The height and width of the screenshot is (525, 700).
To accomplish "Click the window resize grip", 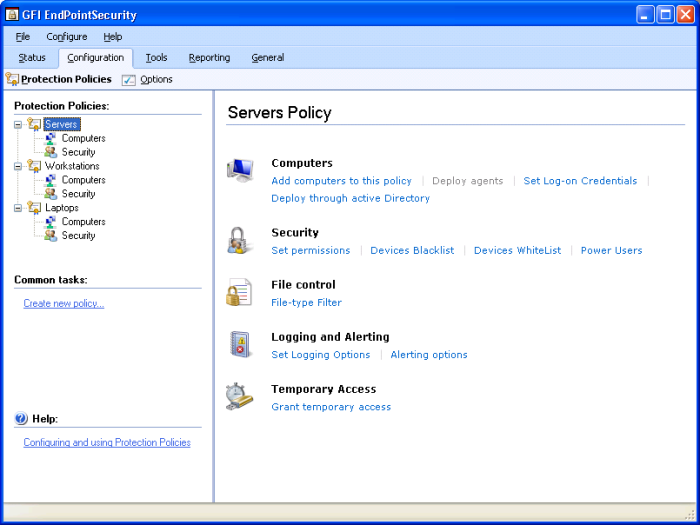I will tap(690, 514).
